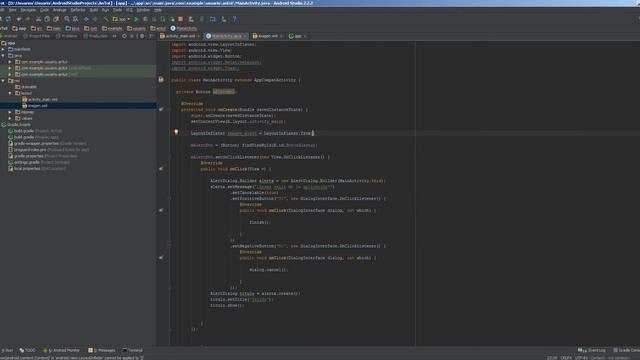
Task: Open the Run tool window button
Action: (x=7, y=350)
